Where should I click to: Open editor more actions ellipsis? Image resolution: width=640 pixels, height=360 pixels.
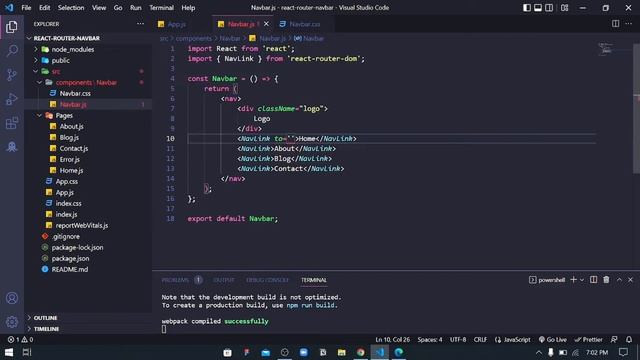click(628, 24)
